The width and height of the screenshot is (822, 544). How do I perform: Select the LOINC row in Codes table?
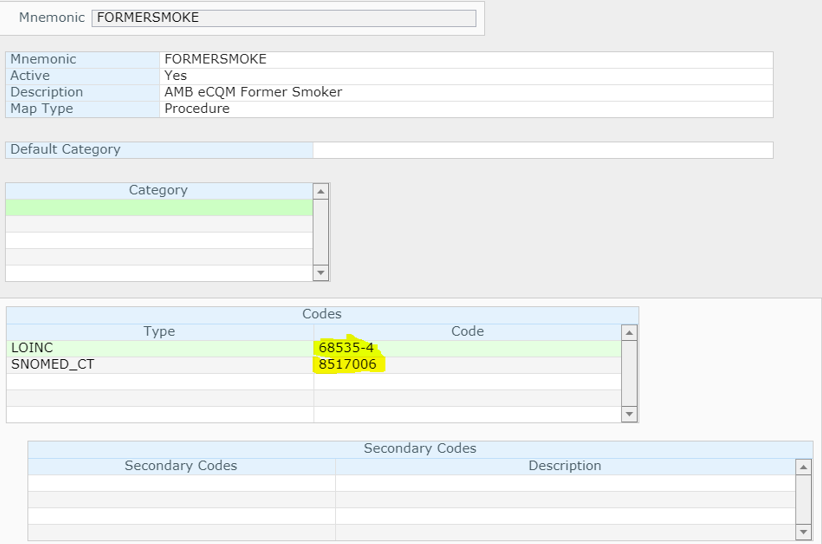[313, 348]
